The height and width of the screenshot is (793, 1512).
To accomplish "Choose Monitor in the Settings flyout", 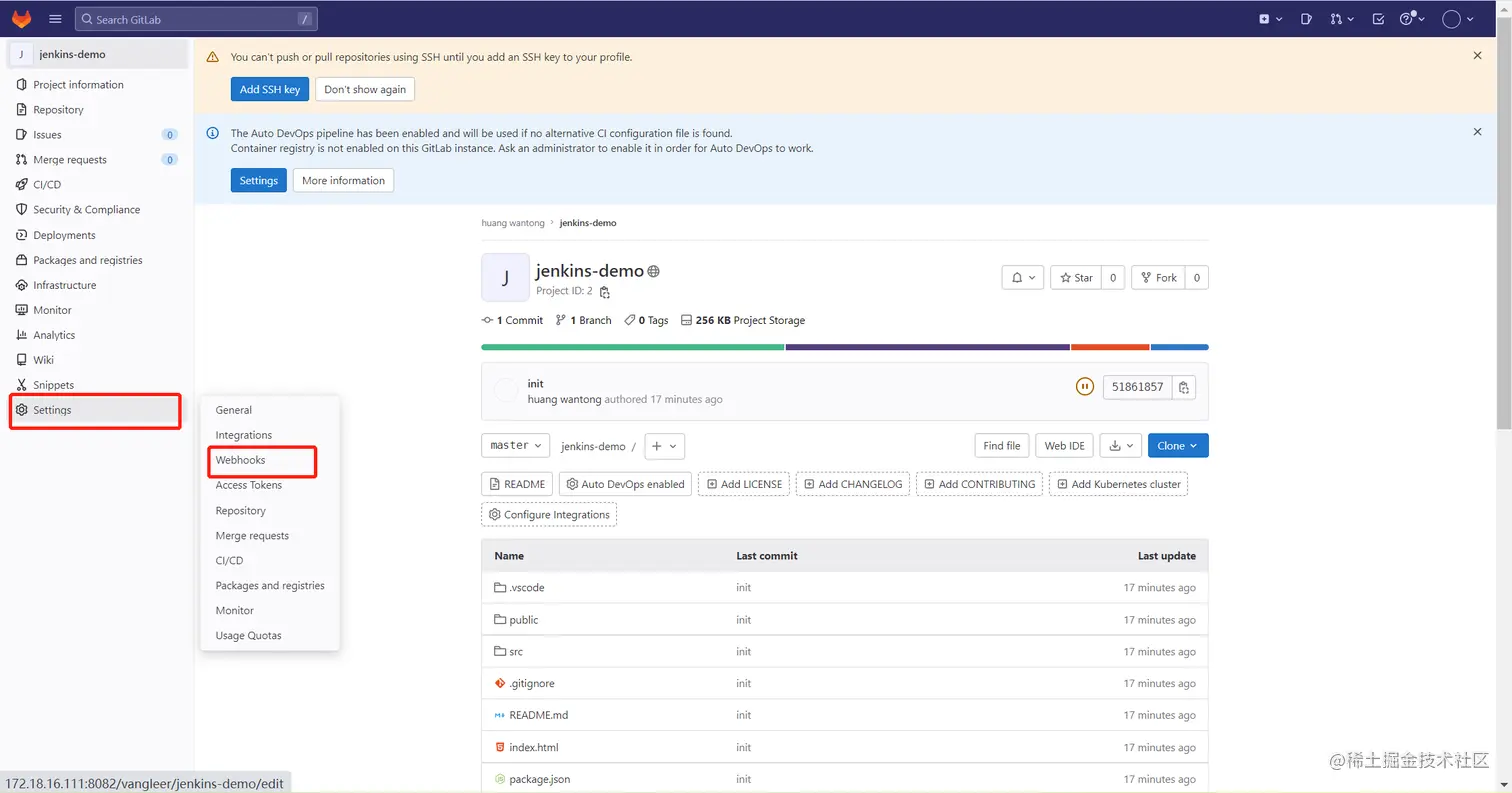I will coord(235,611).
